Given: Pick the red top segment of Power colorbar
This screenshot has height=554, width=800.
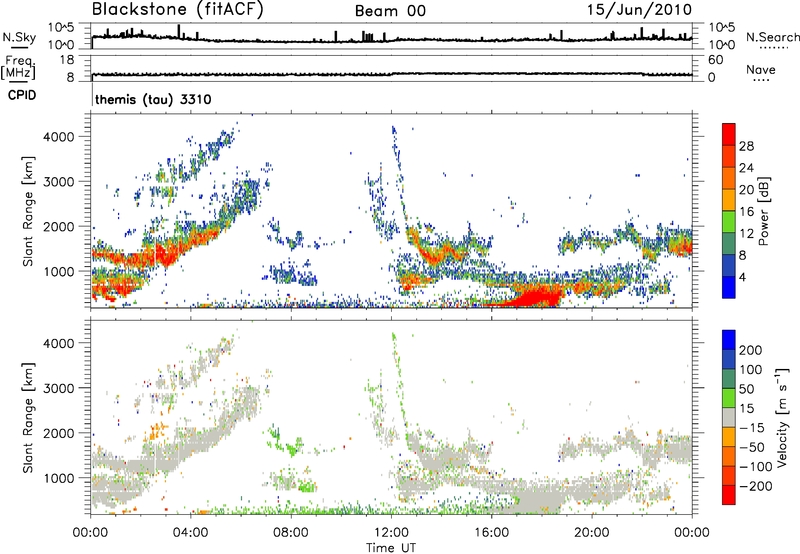Looking at the screenshot, I should 729,135.
